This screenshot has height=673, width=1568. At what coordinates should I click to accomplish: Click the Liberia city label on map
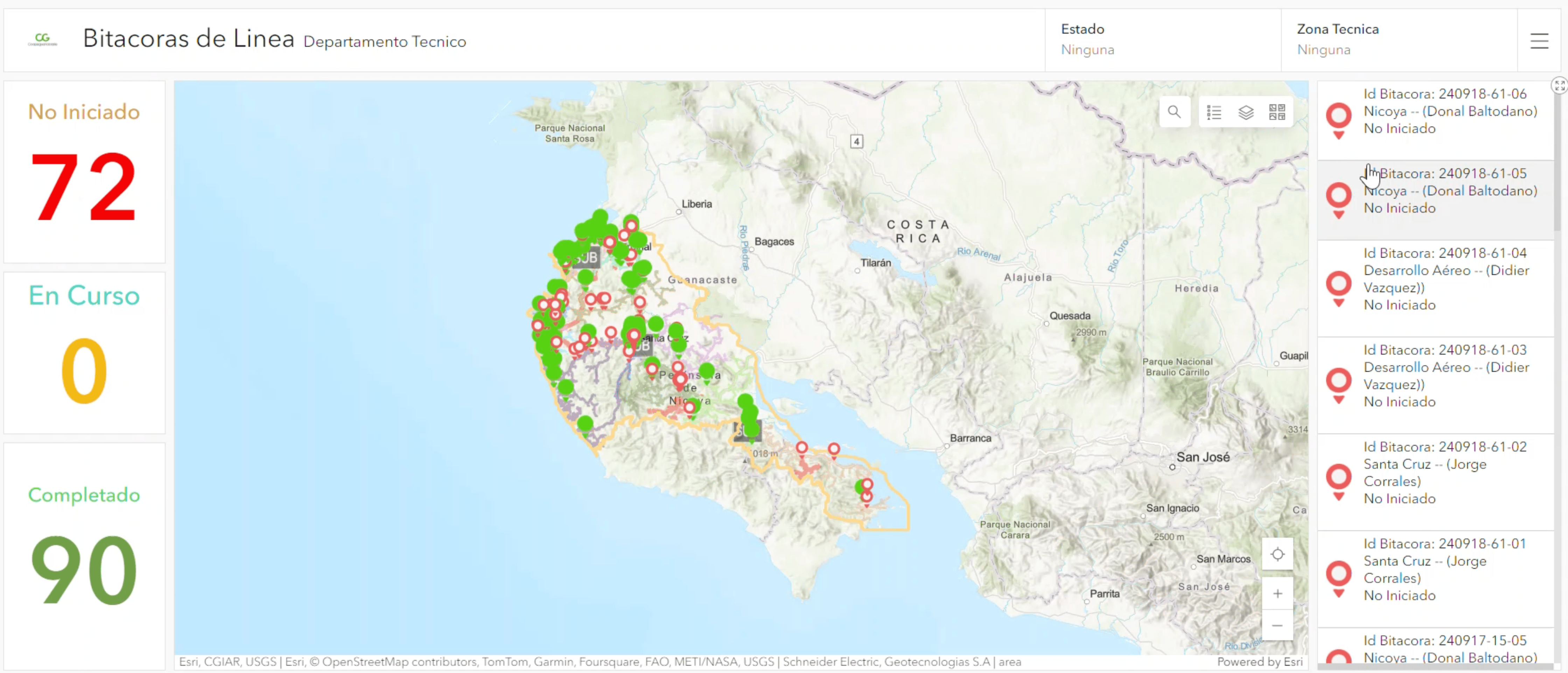(x=696, y=204)
